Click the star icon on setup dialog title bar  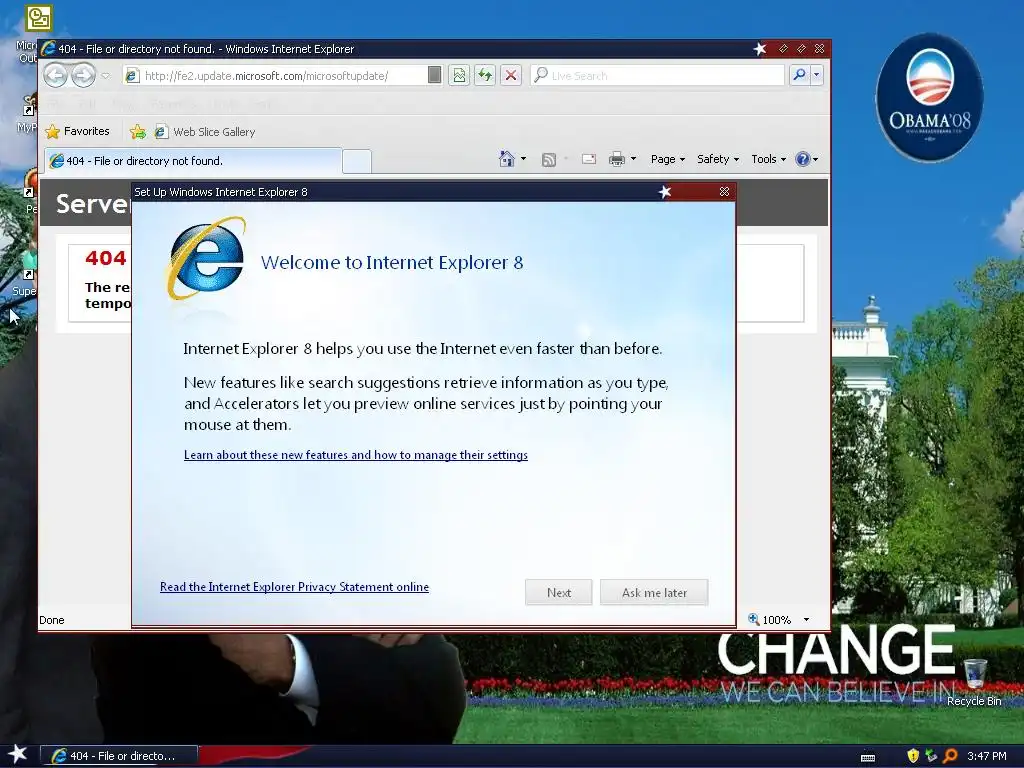click(x=665, y=191)
